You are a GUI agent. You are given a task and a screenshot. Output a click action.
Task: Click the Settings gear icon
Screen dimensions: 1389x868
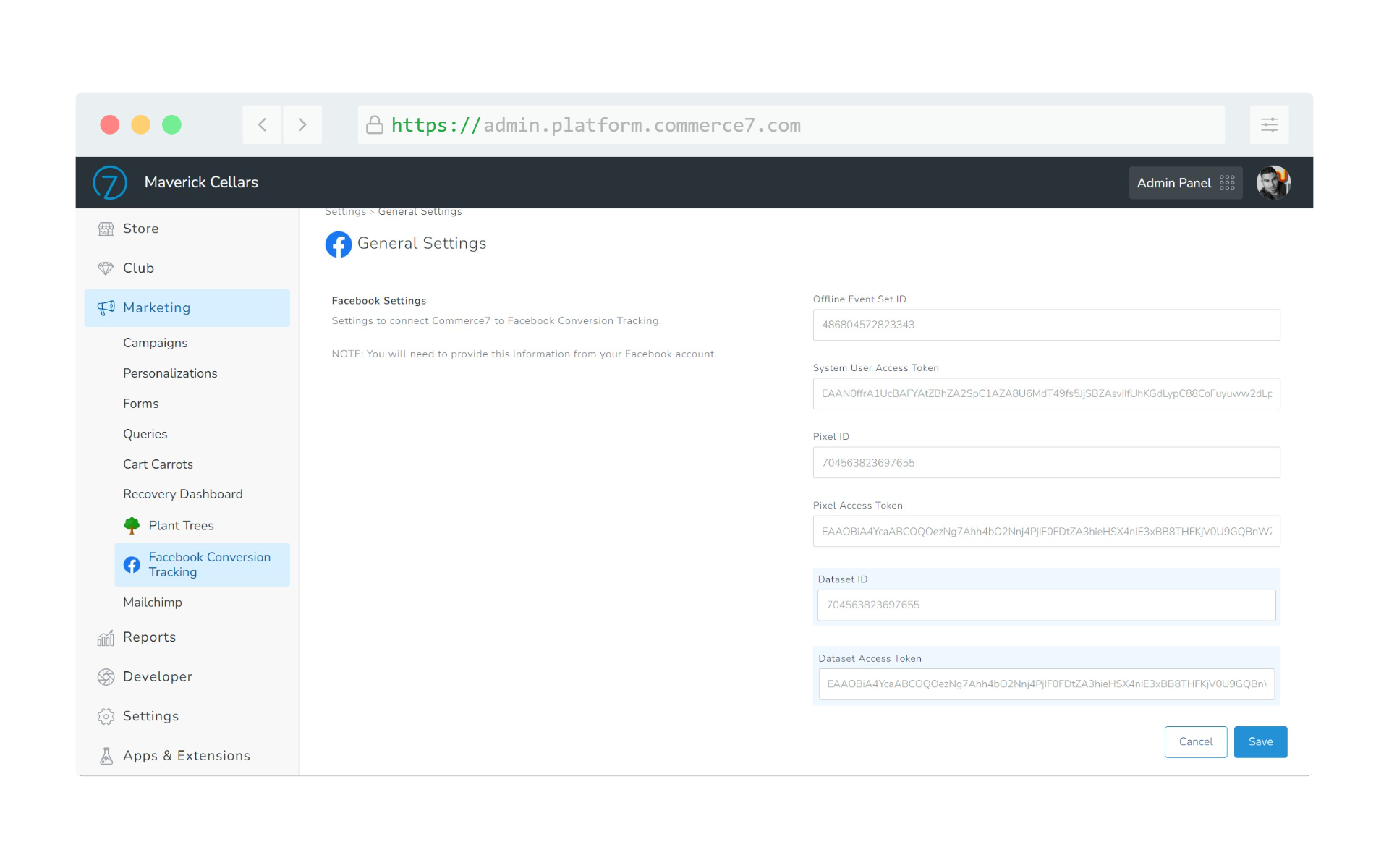coord(106,717)
